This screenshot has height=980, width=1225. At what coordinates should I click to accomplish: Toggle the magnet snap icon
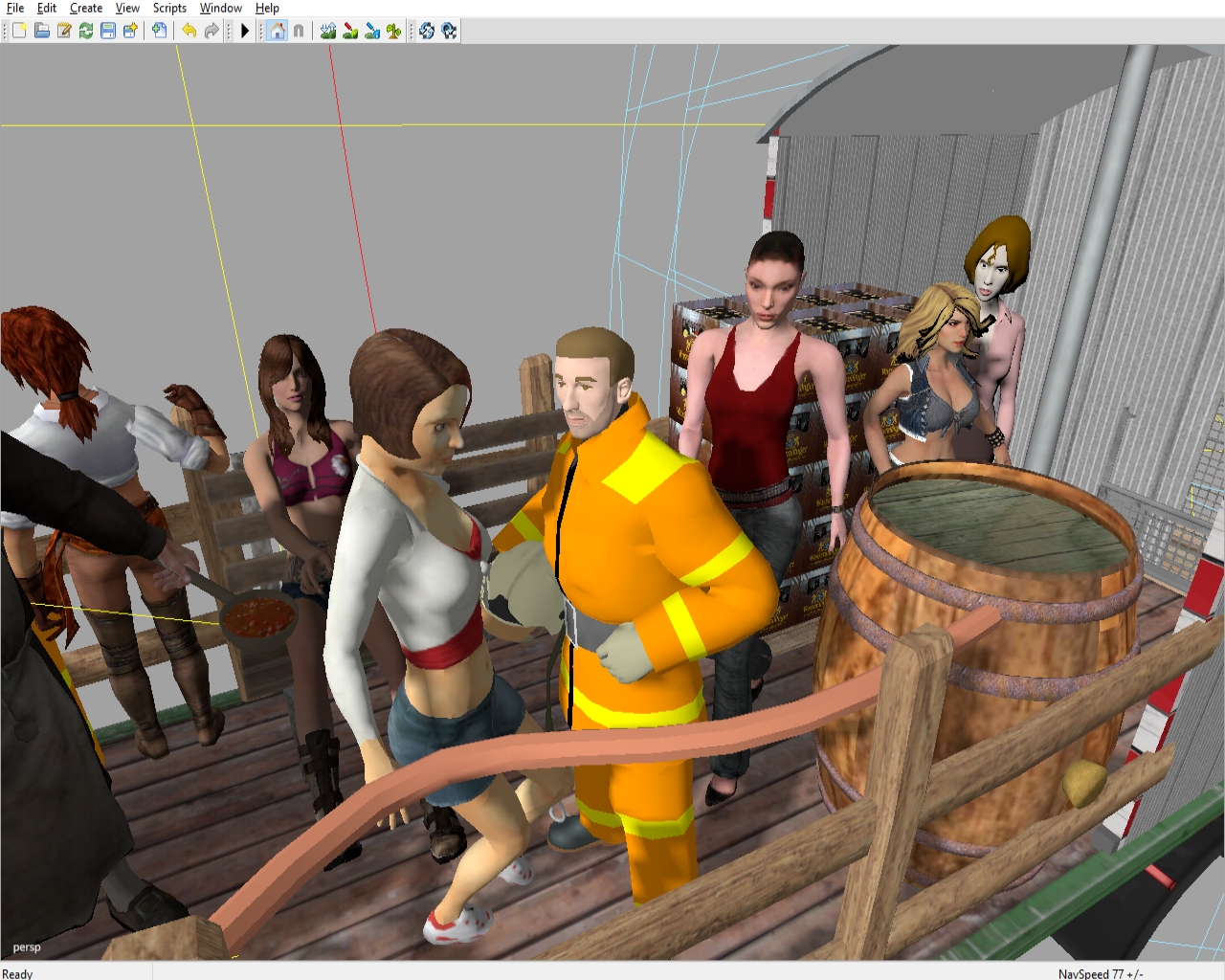point(299,31)
